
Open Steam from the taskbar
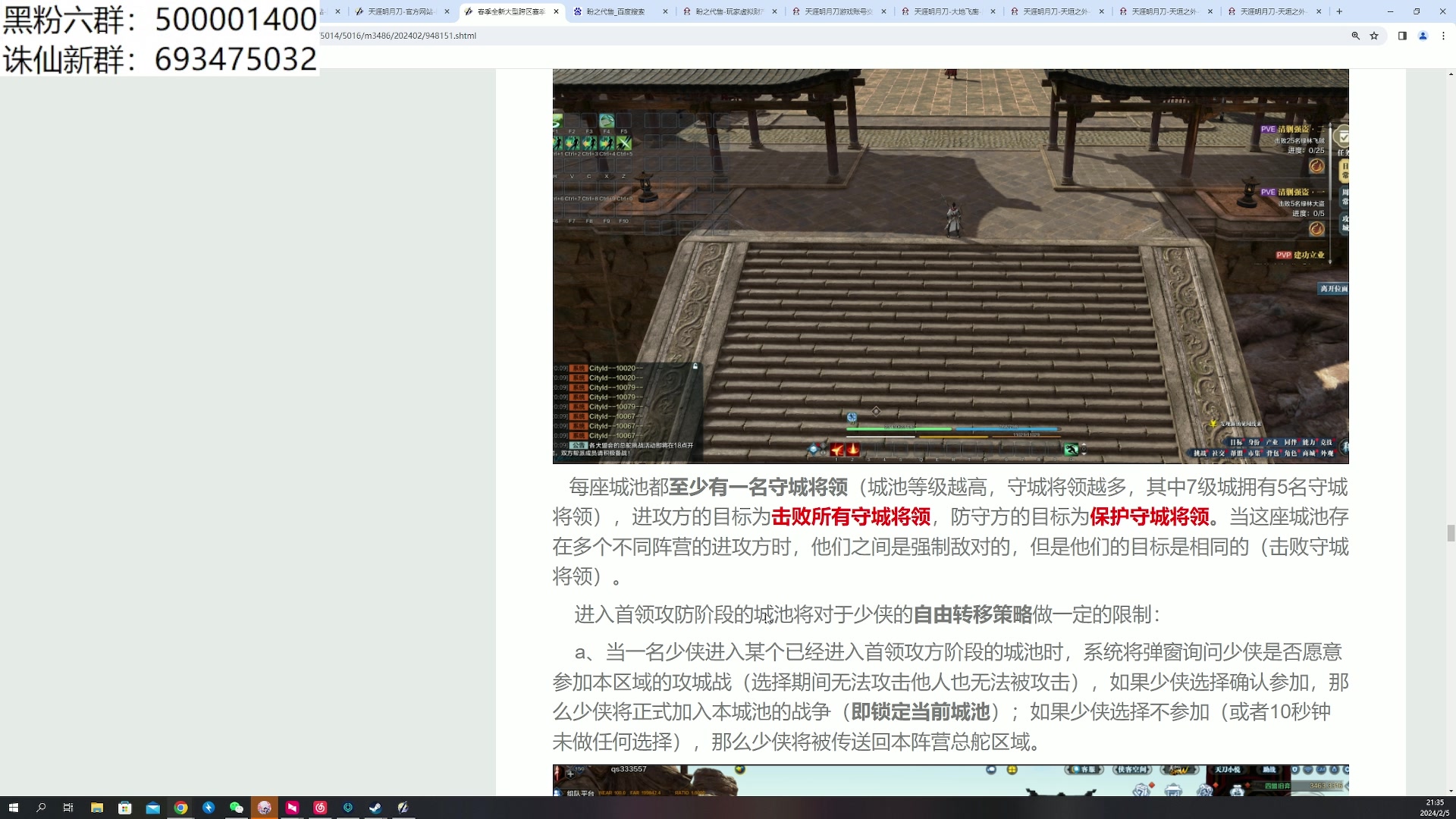point(375,808)
